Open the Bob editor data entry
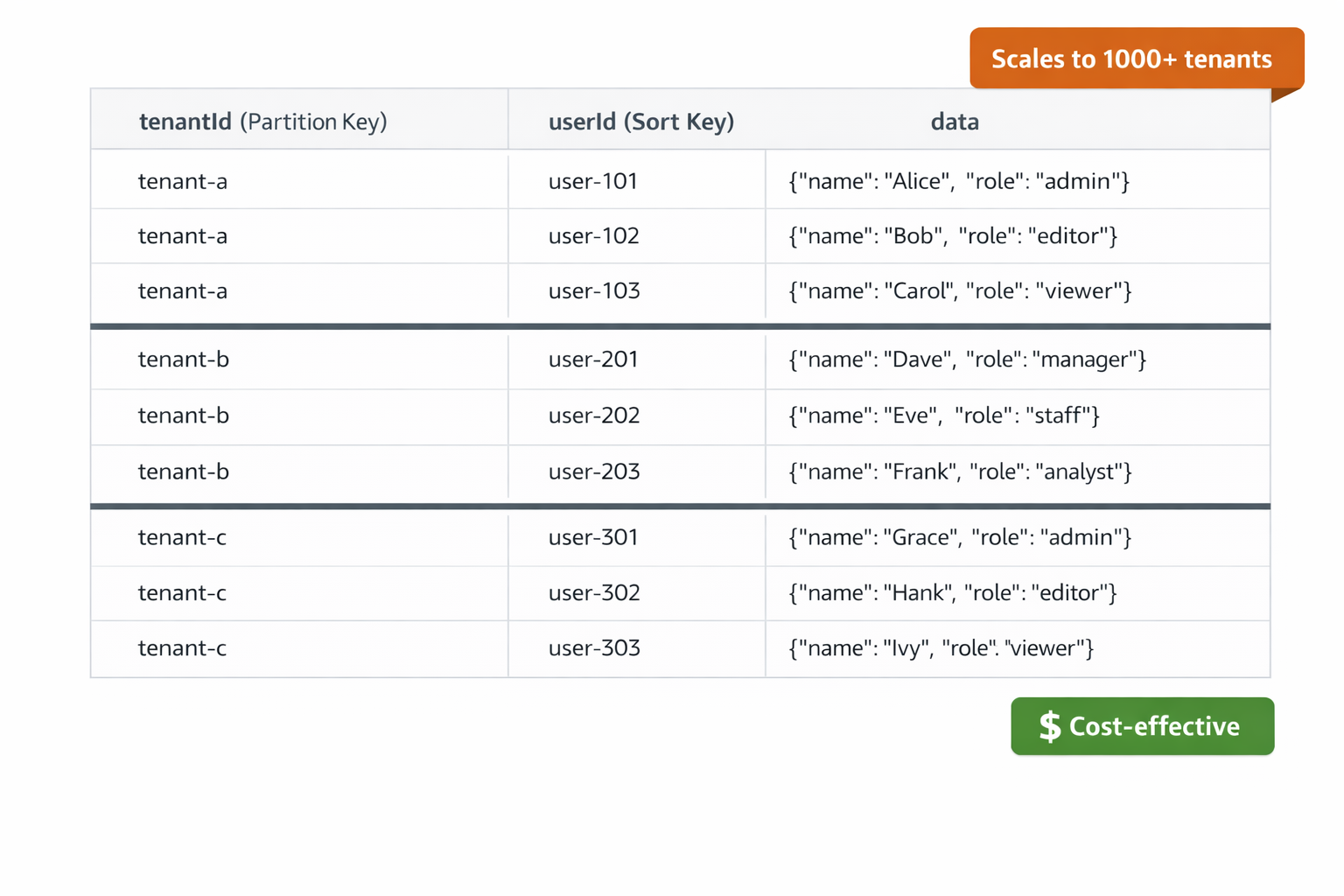 coord(953,236)
